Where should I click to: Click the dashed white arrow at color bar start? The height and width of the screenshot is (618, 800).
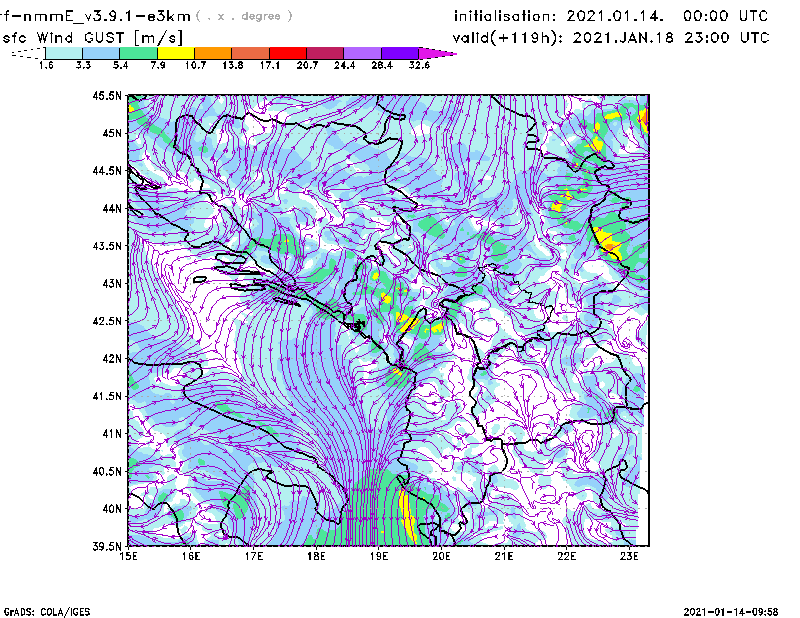click(28, 53)
